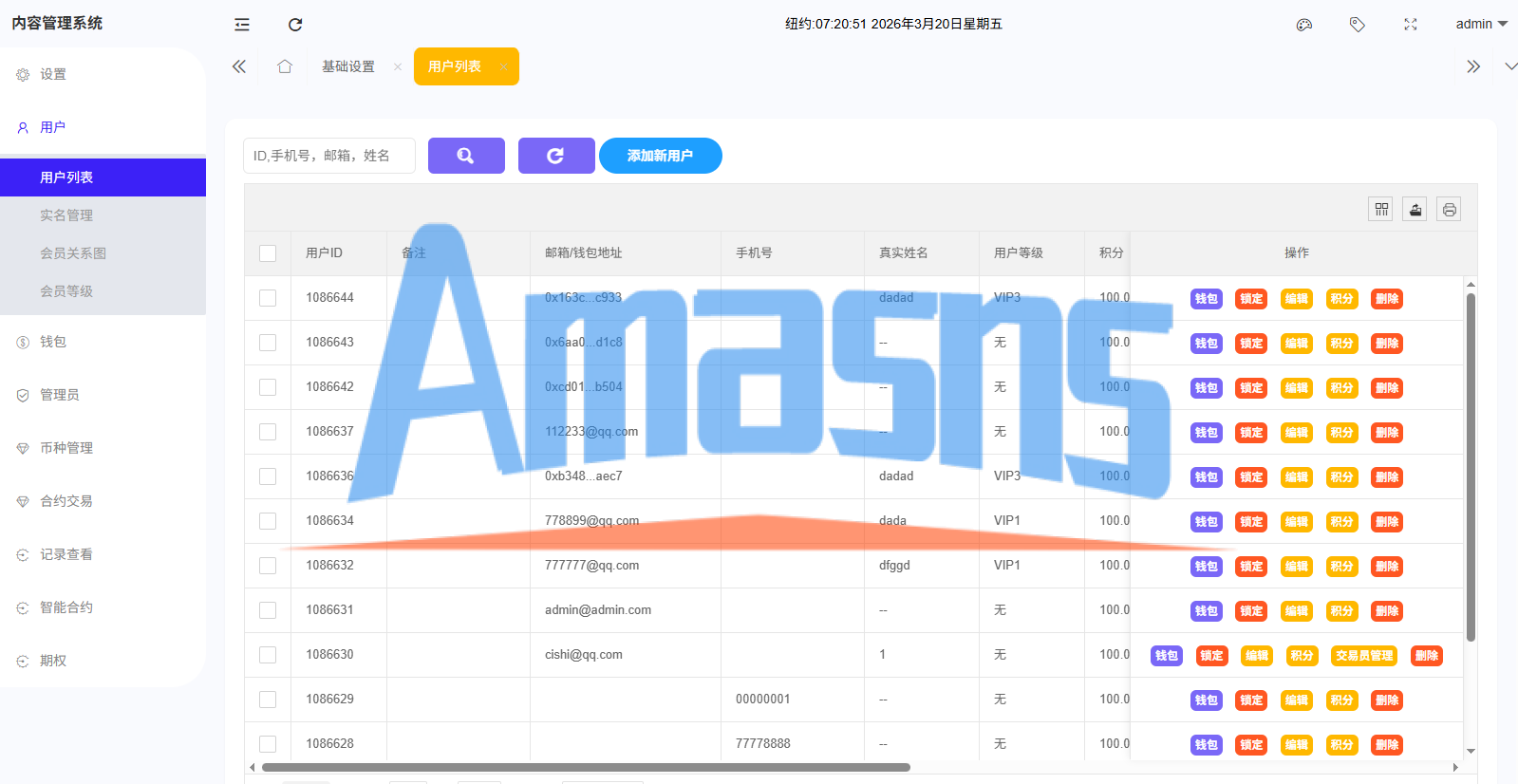Open 实名管理 in the sidebar
The image size is (1518, 784).
[x=103, y=215]
